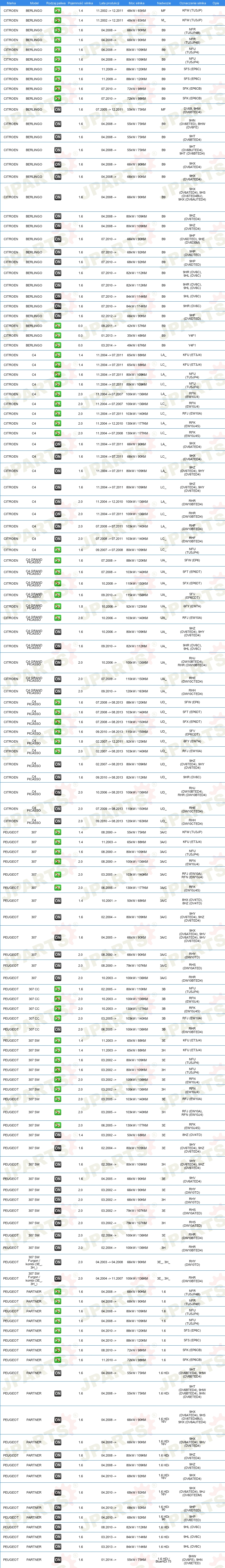Viewport: 225px width, 1568px height.
Task: Select 'KFW (TU3JP)' engine code in Peugeot 307 row
Action: tap(193, 832)
